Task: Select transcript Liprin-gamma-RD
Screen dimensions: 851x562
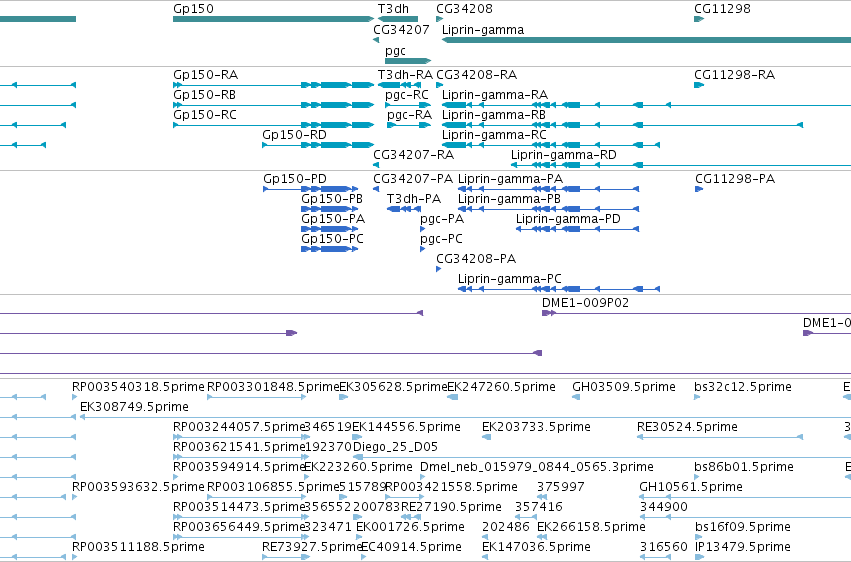Action: (x=681, y=165)
